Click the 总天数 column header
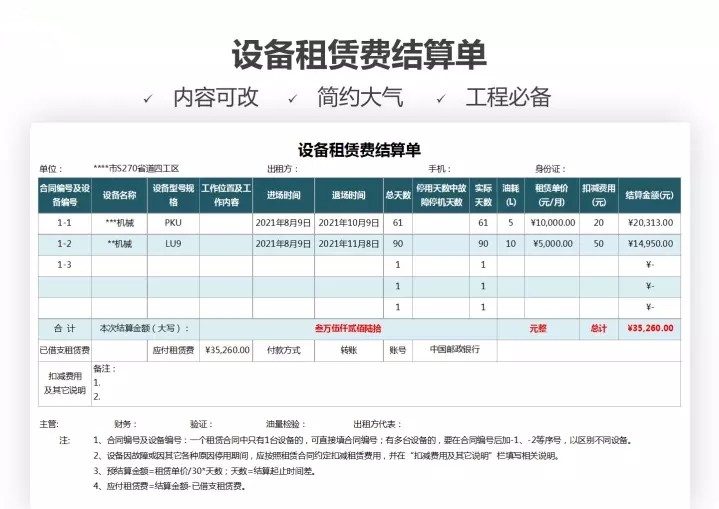 pyautogui.click(x=398, y=195)
